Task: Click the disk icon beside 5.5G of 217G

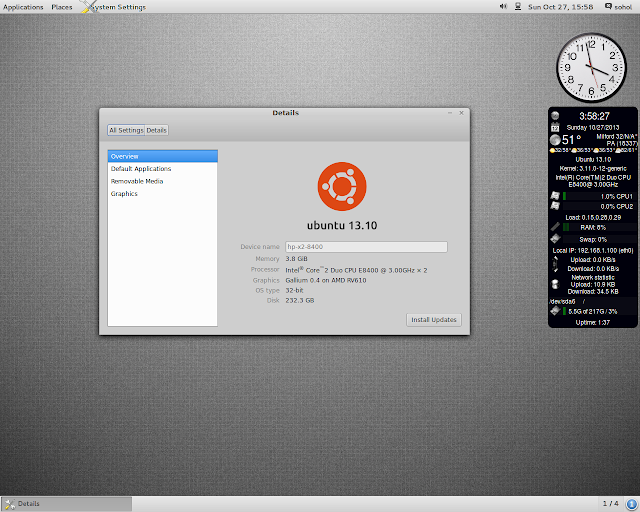Action: point(555,311)
